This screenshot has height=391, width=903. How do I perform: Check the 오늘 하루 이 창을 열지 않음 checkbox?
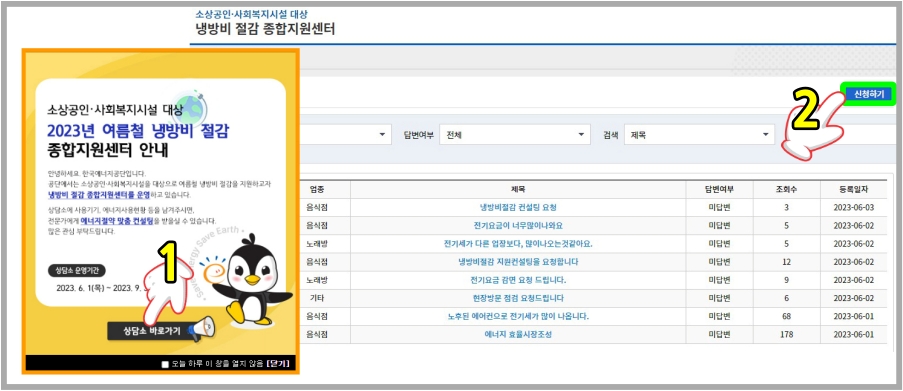click(165, 364)
